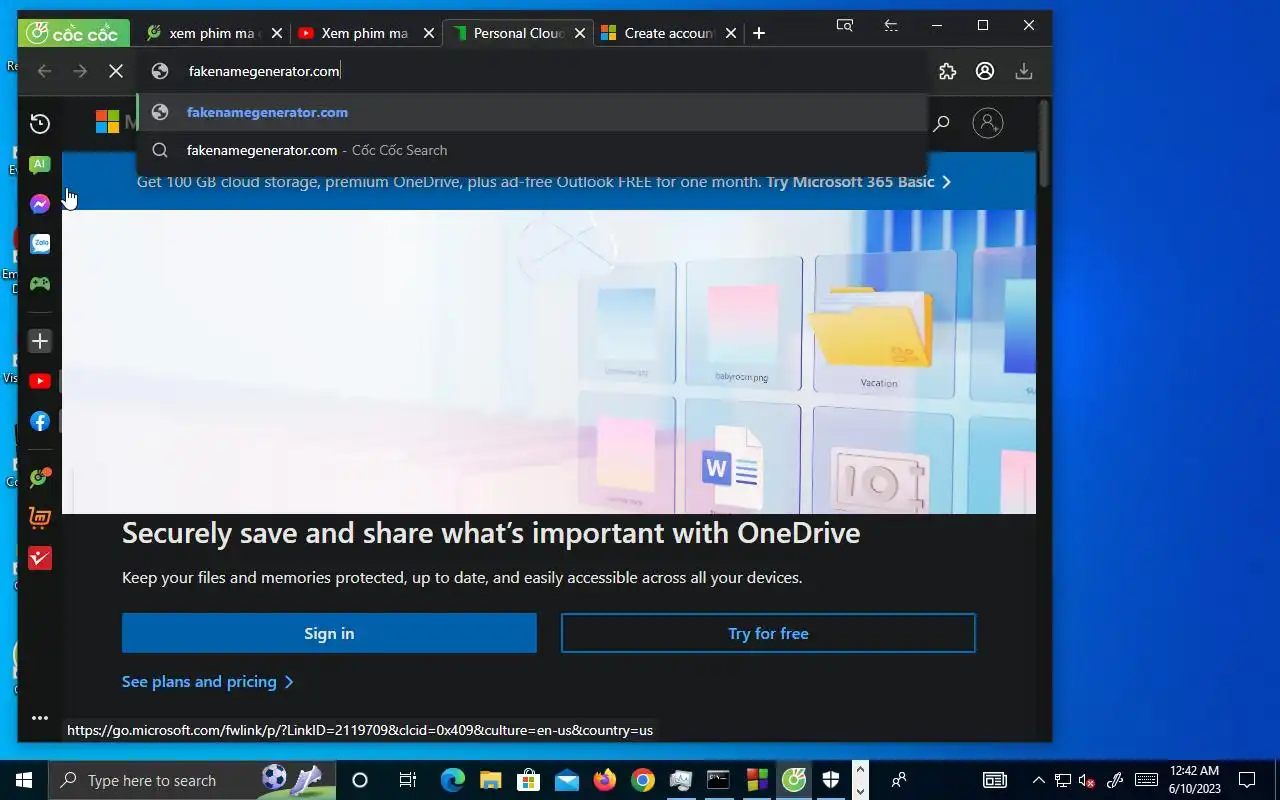This screenshot has height=800, width=1280.
Task: Click the taskbar search box
Action: [x=192, y=780]
